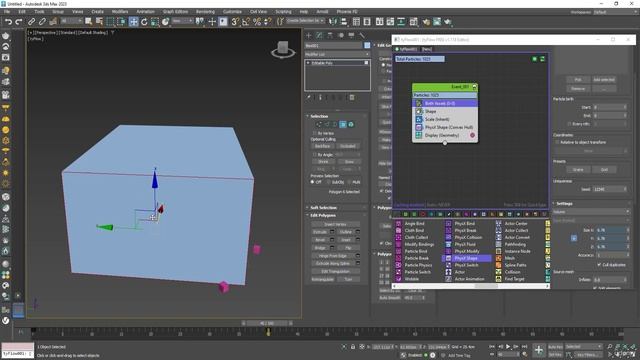The width and height of the screenshot is (640, 360).
Task: Open the Edit menu
Action: coord(22,11)
